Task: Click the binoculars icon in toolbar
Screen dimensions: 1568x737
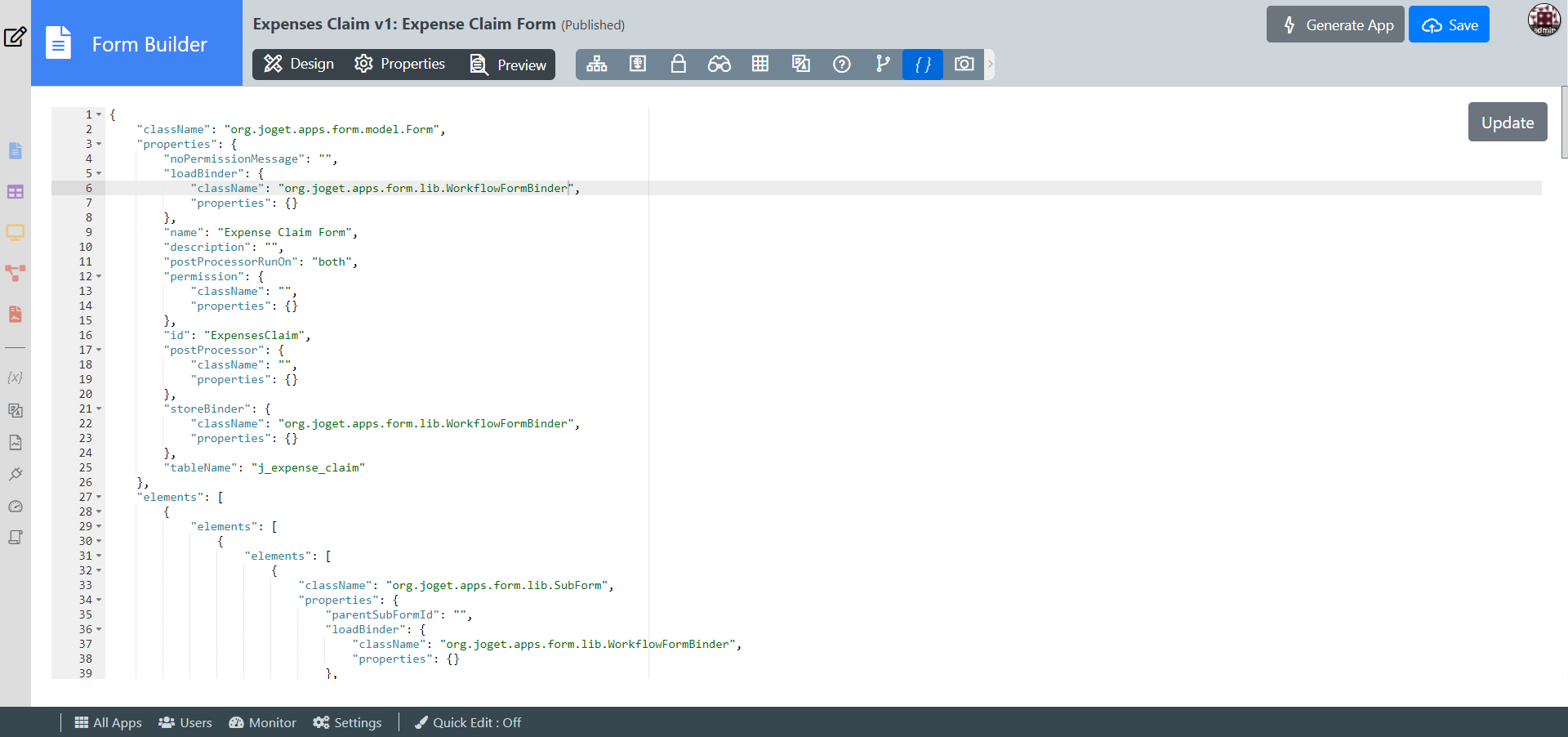Action: coord(719,65)
